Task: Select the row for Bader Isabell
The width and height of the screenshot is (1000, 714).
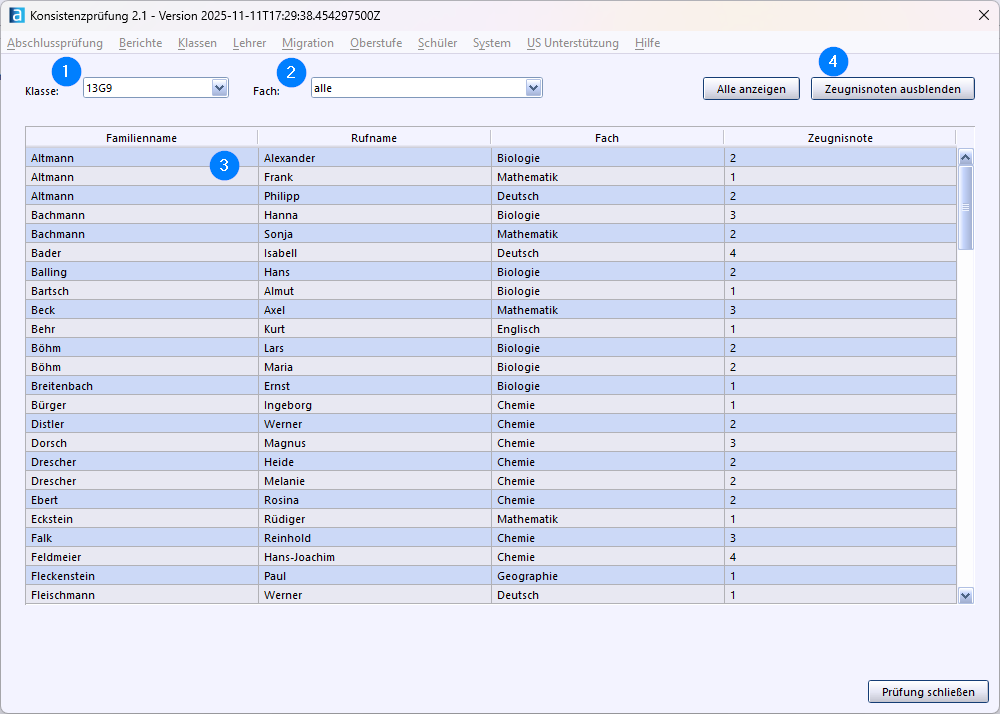Action: pos(141,253)
